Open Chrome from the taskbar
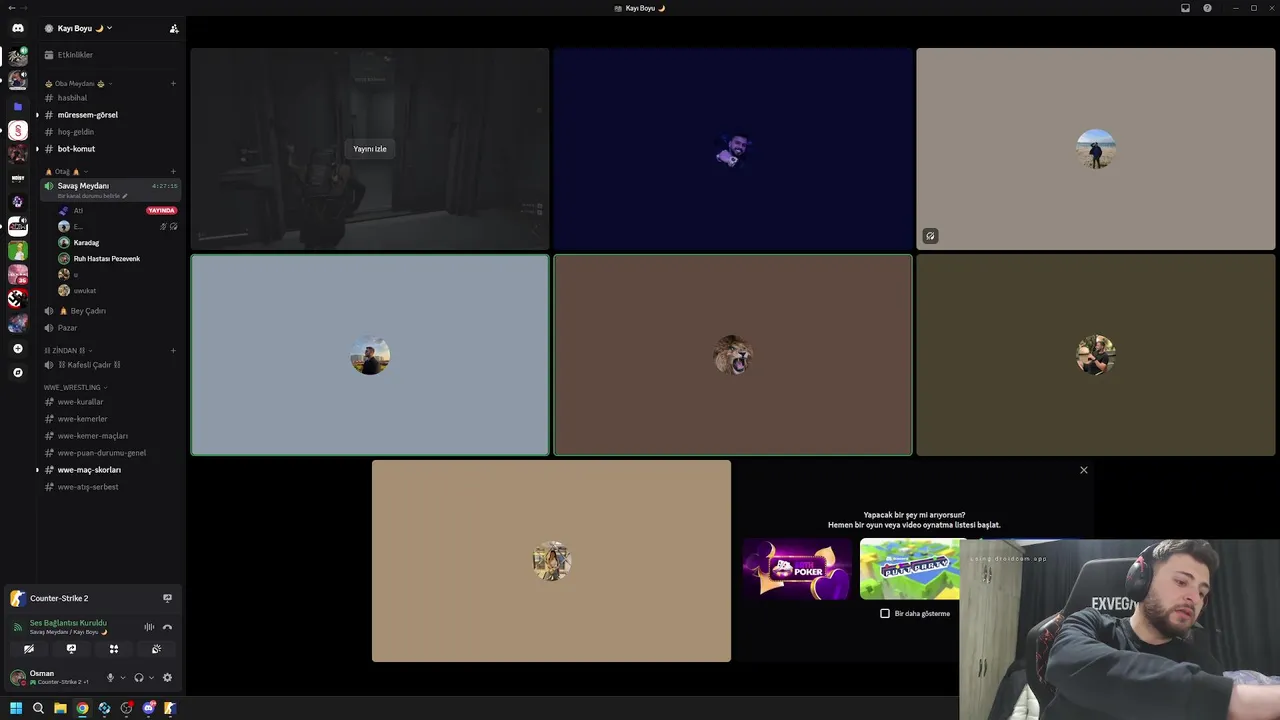The image size is (1280, 720). pyautogui.click(x=82, y=708)
